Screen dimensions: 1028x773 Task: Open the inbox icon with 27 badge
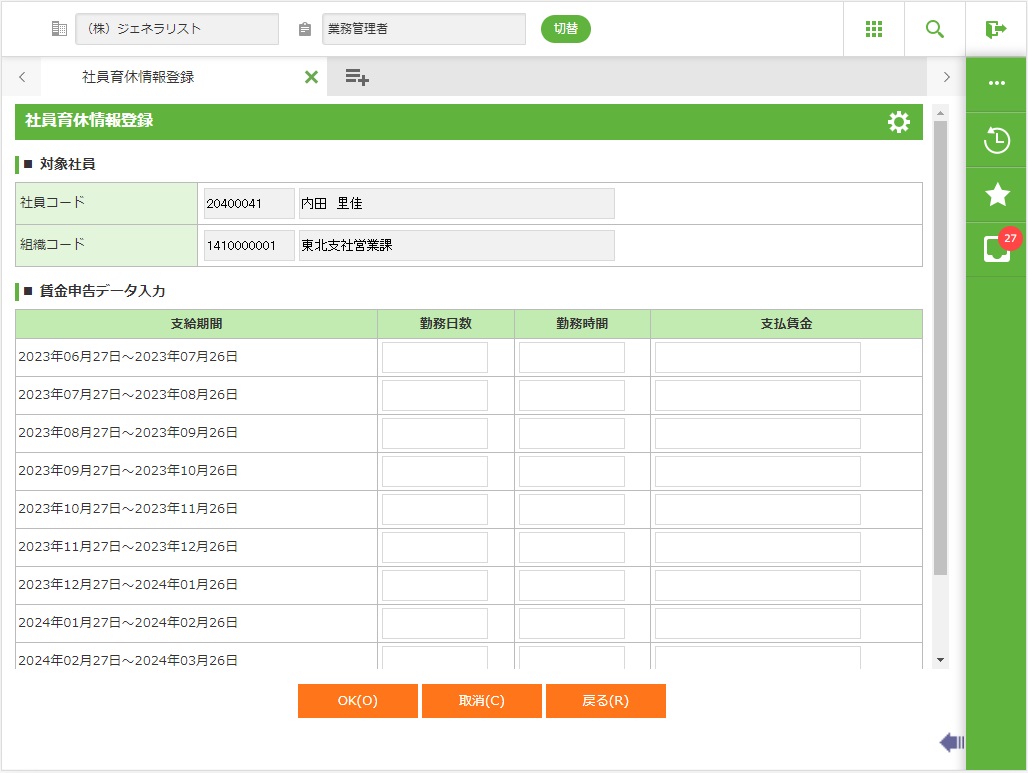[997, 248]
